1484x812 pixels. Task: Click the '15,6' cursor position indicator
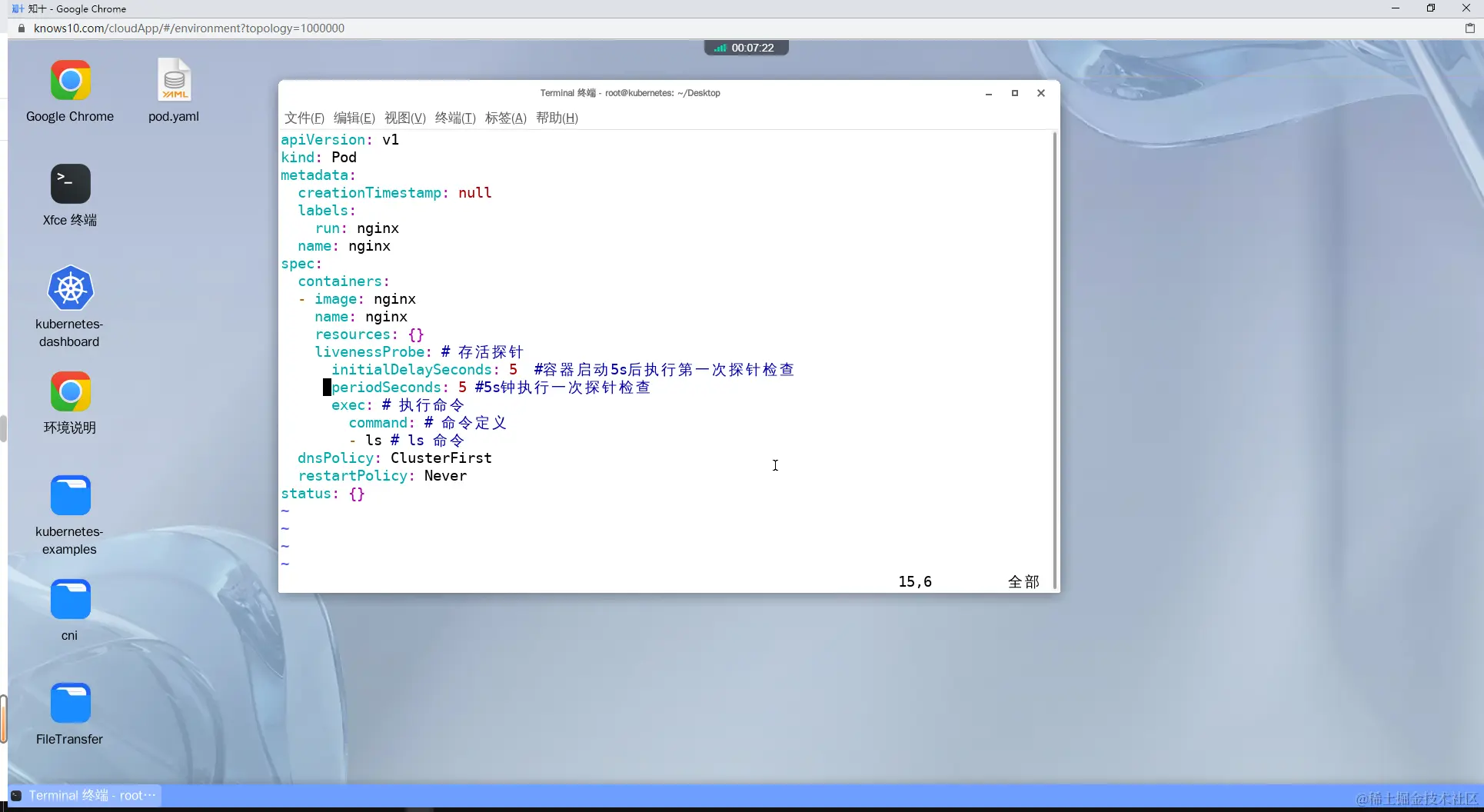[915, 582]
